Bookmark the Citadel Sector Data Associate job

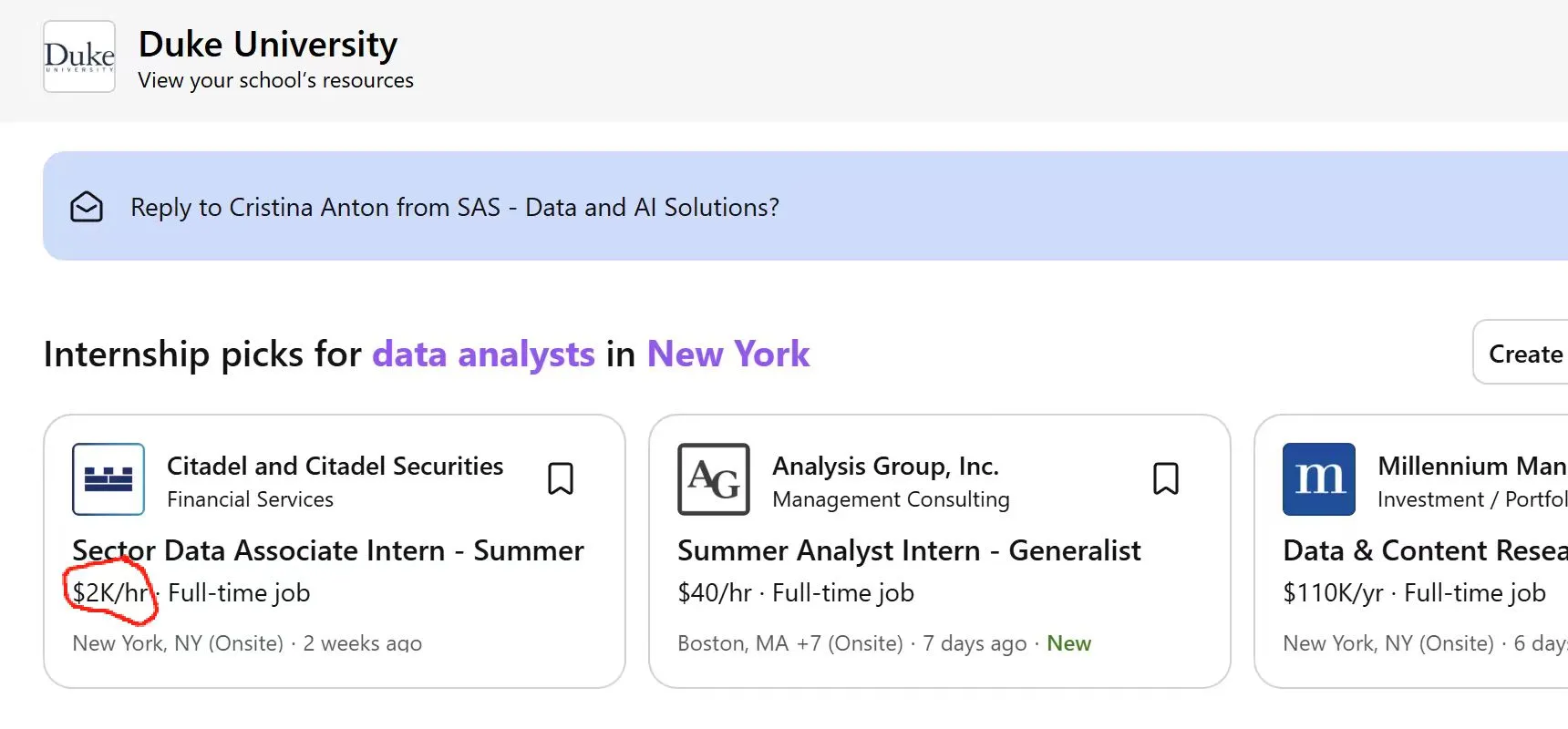click(x=561, y=478)
